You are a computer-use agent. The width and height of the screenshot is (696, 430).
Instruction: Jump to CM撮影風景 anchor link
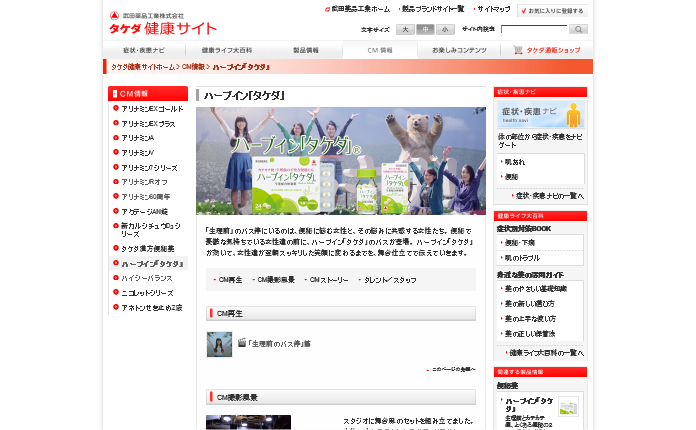pos(276,280)
